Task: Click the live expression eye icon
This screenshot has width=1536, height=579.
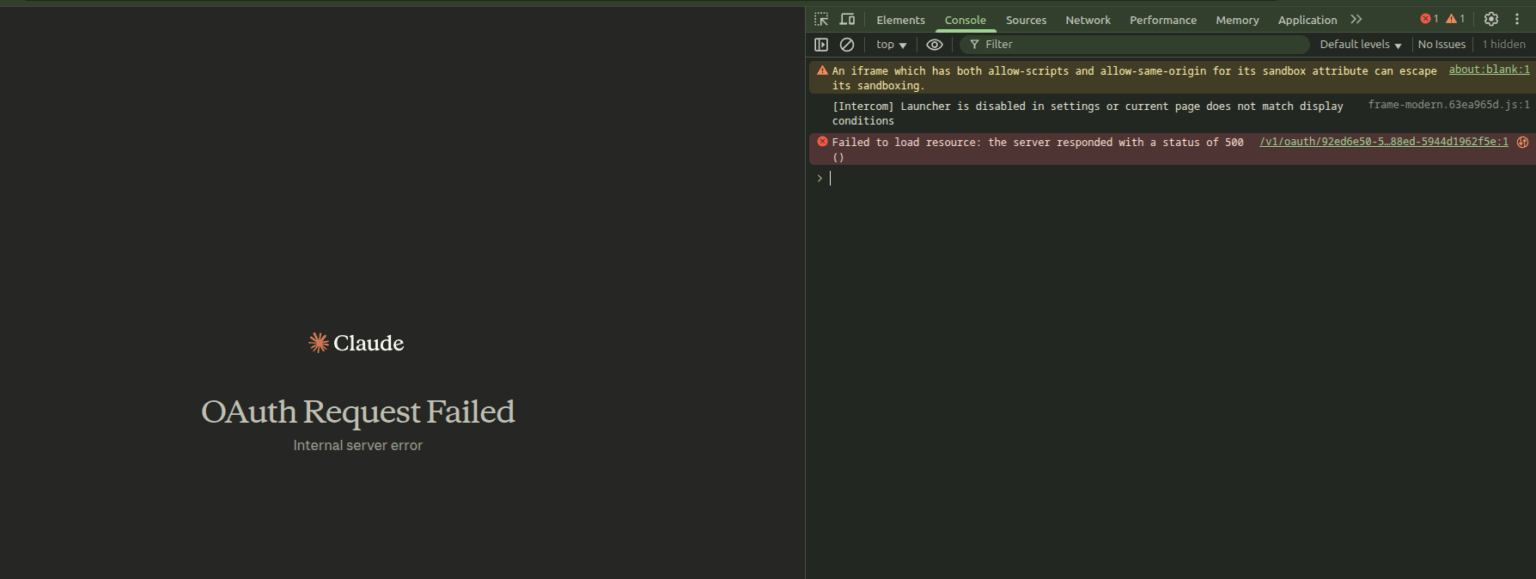Action: pyautogui.click(x=934, y=45)
